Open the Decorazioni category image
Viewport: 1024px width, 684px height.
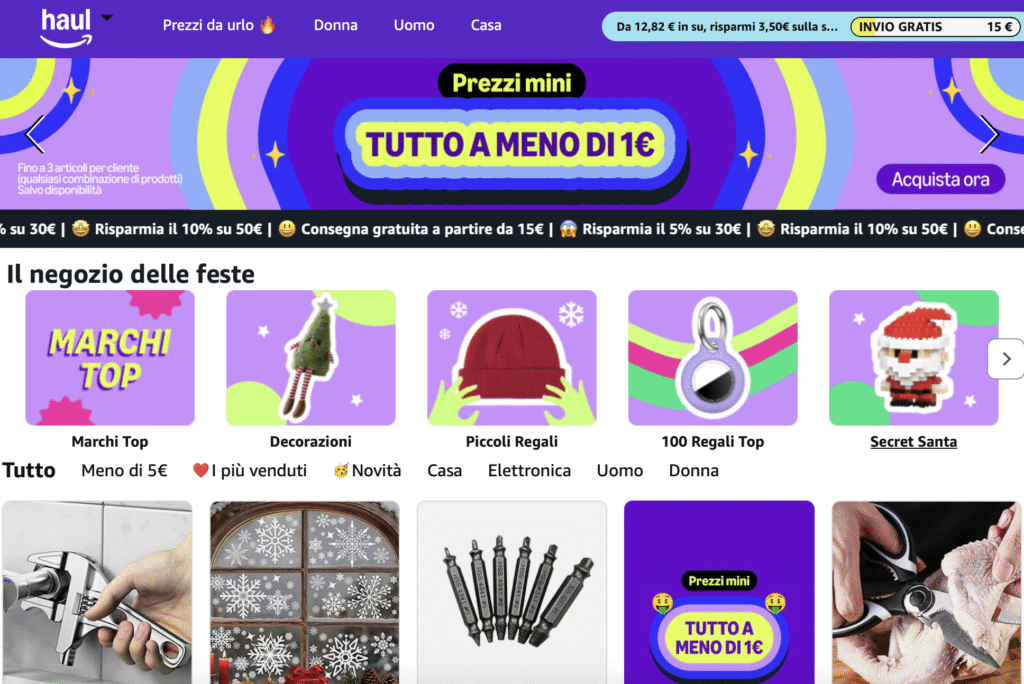311,358
